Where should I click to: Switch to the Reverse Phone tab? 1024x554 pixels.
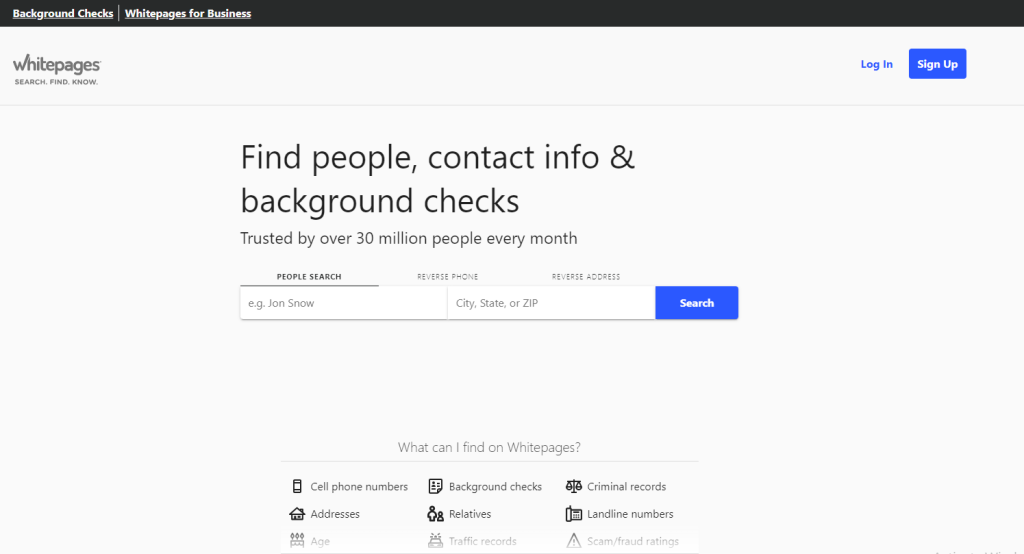coord(447,277)
